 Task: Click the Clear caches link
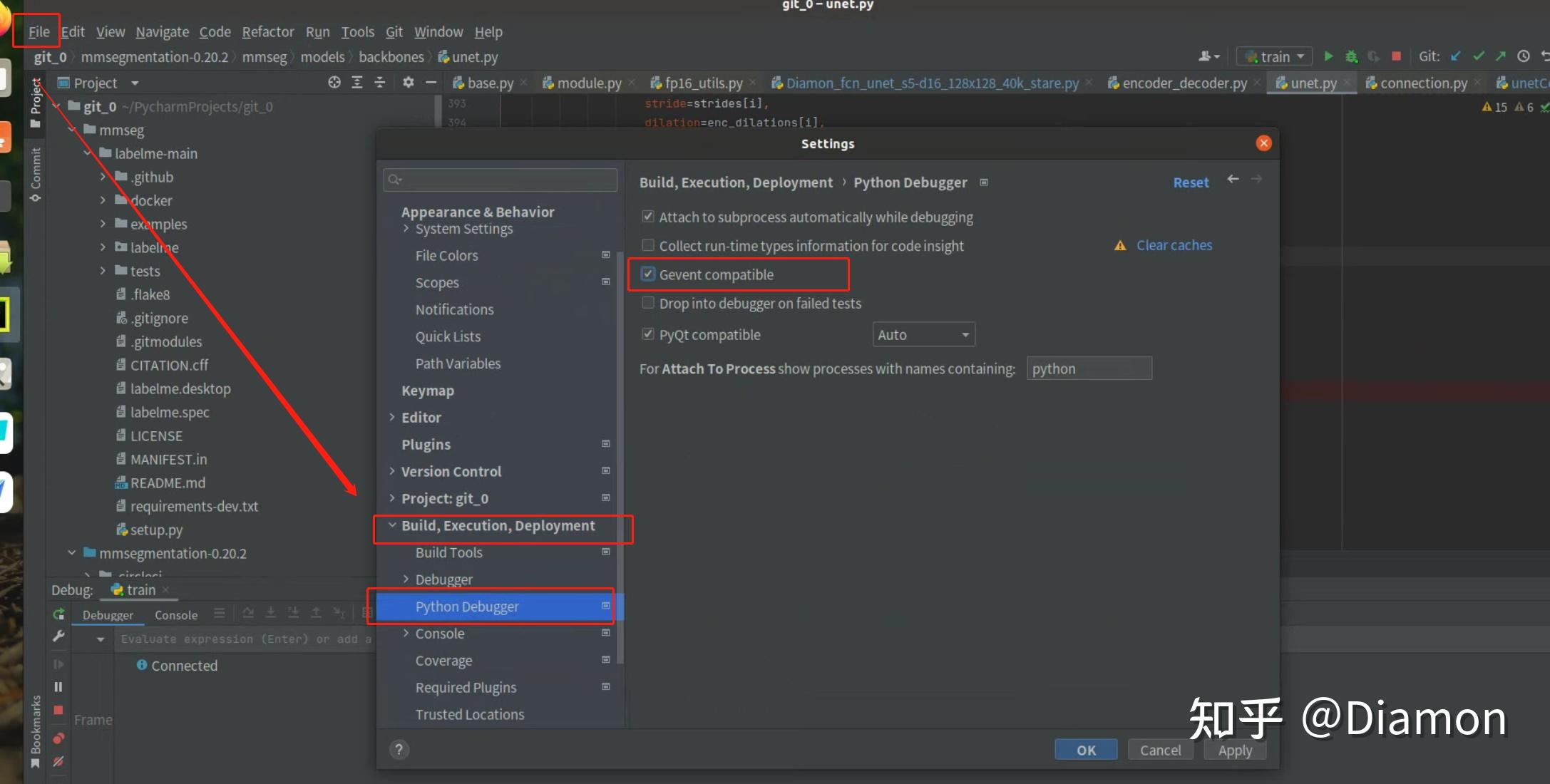(1174, 245)
